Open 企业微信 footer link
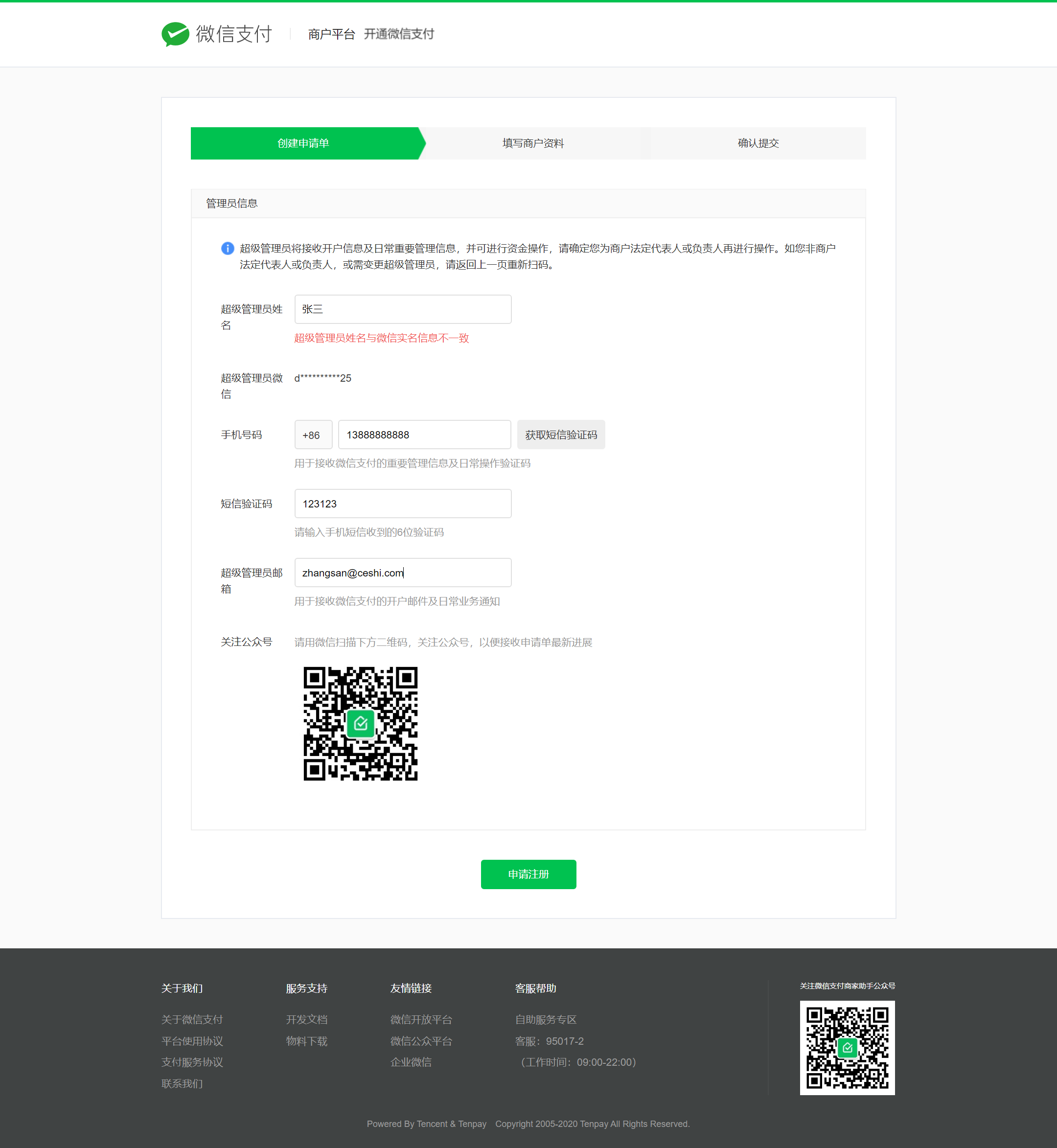1057x1148 pixels. tap(411, 1062)
